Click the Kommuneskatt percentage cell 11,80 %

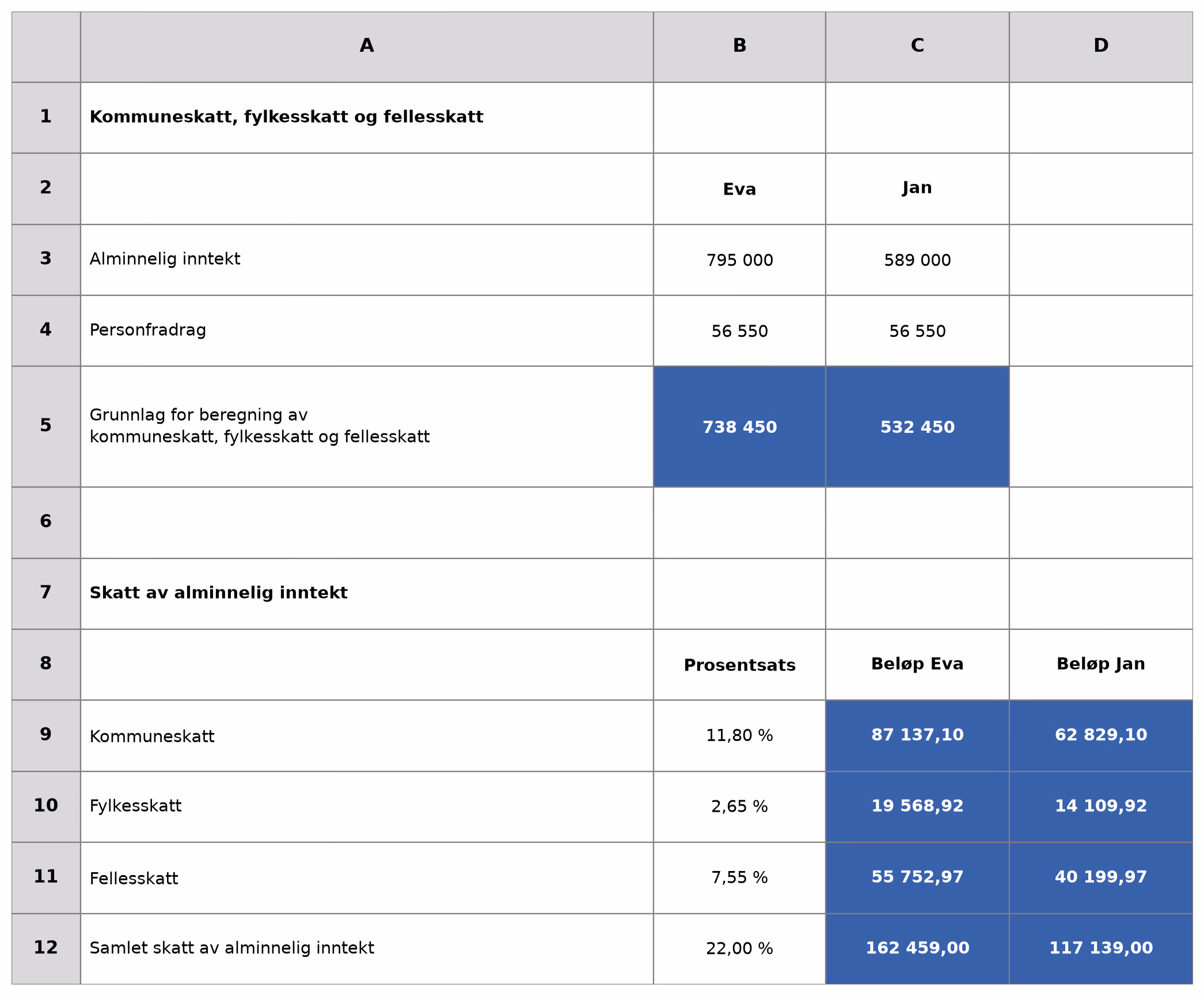tap(739, 736)
